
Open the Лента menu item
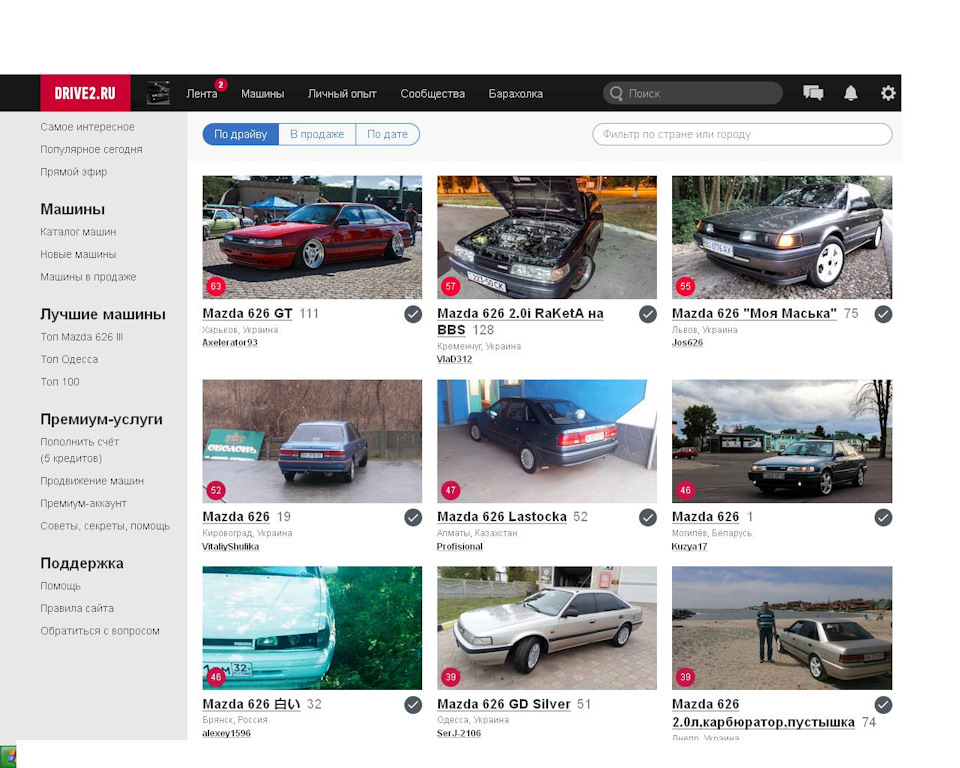[202, 94]
